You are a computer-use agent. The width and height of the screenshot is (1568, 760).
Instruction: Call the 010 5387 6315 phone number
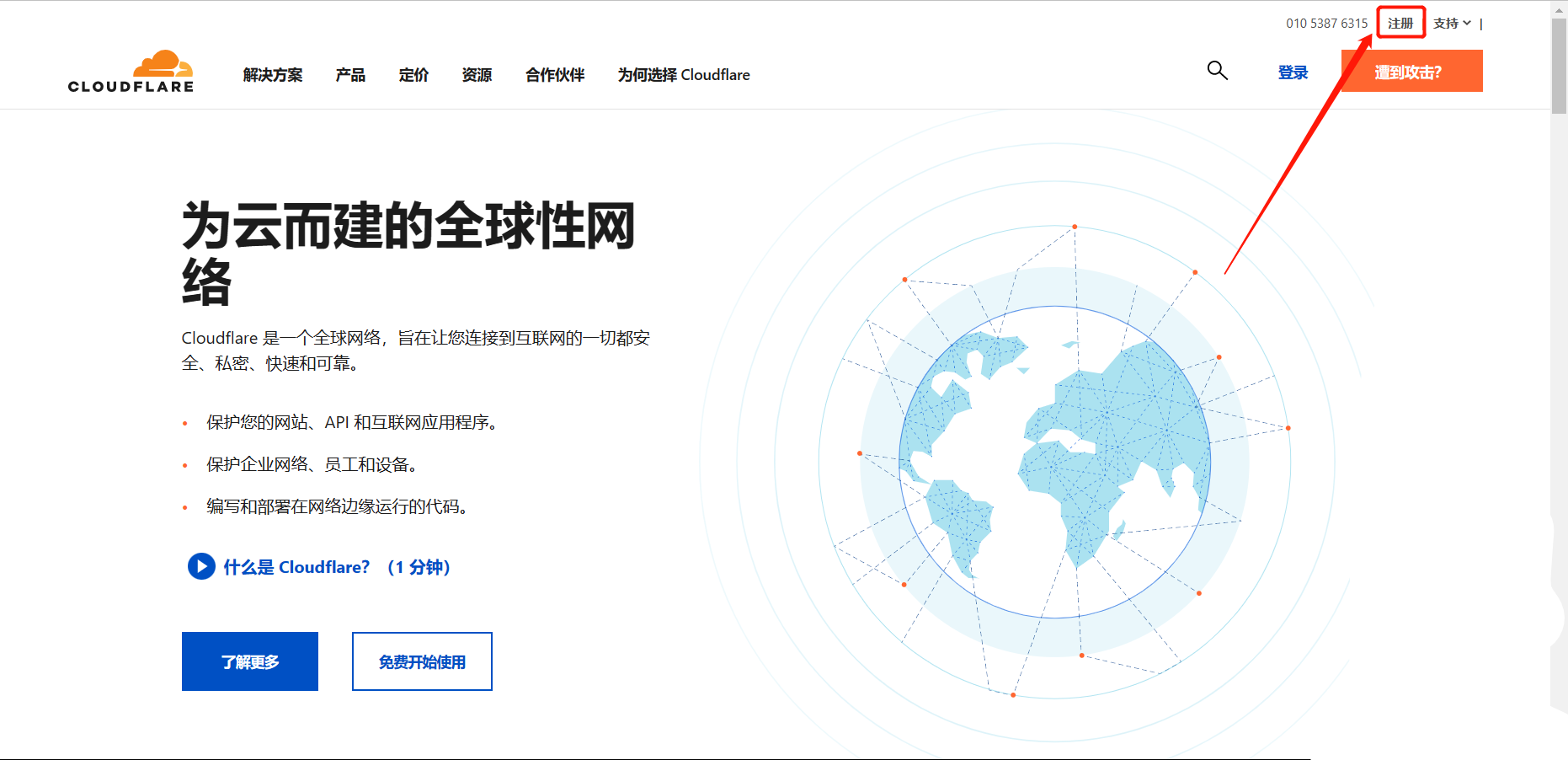[1326, 23]
